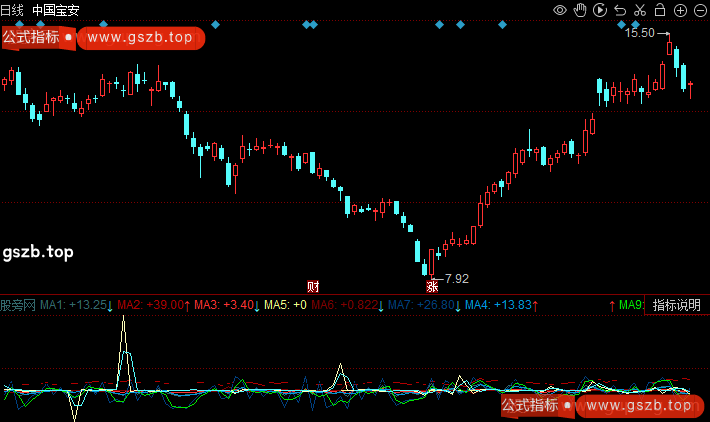Select the hand pan tool
This screenshot has height=422, width=710.
pos(580,10)
